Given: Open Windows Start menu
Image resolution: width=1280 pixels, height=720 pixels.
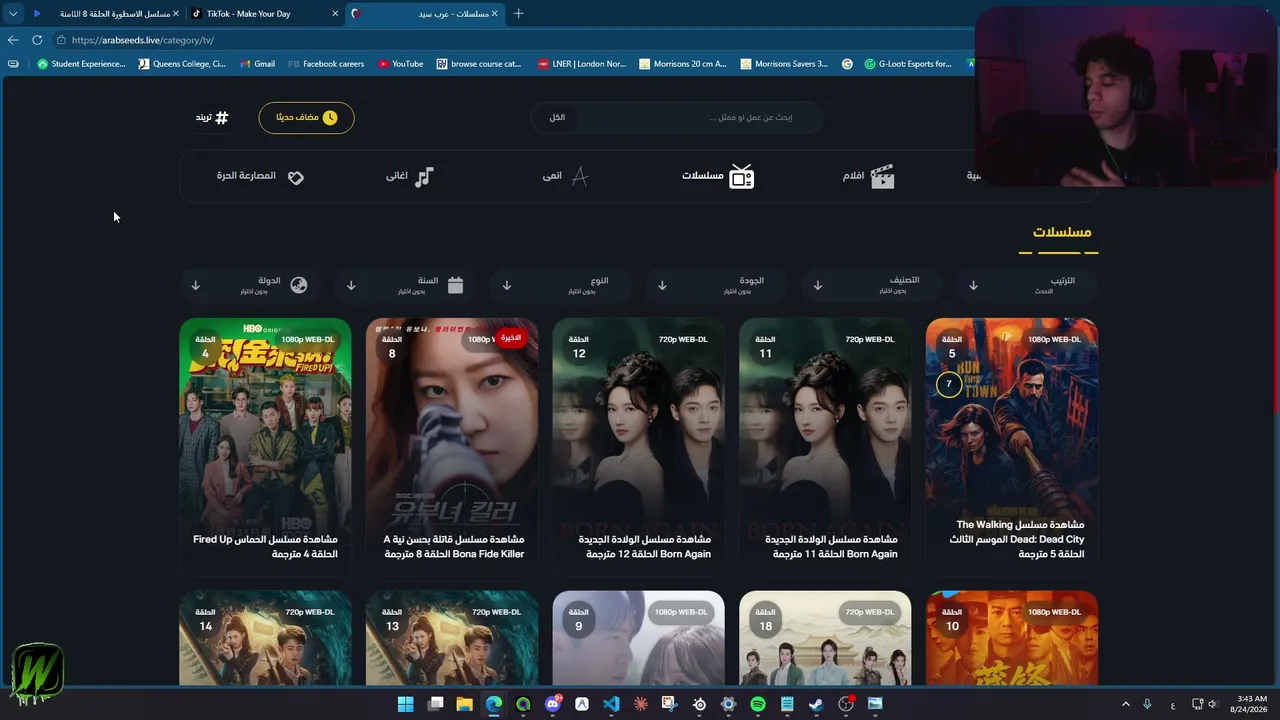Looking at the screenshot, I should click(405, 704).
